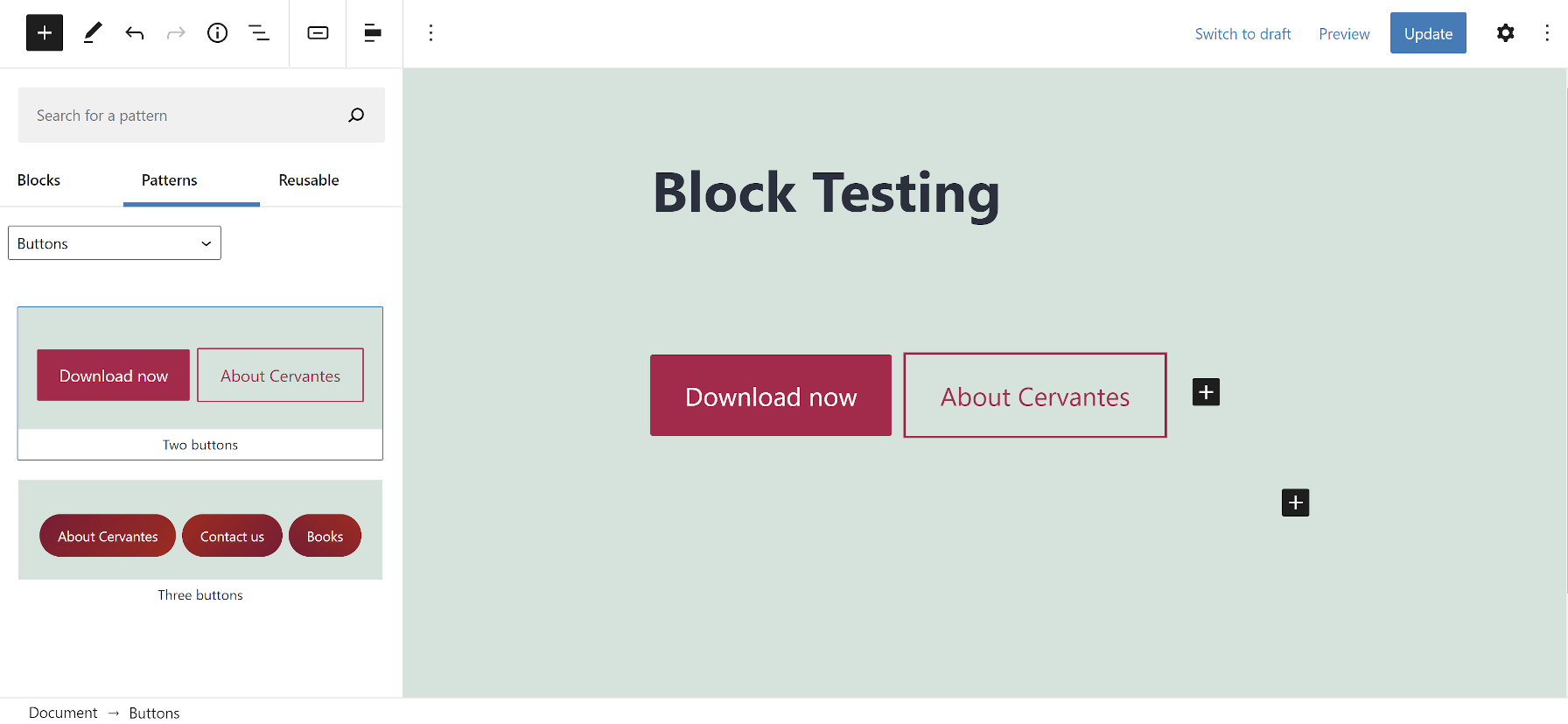The height and width of the screenshot is (724, 1568).
Task: Select the Button block icon in toolbar
Action: point(318,33)
